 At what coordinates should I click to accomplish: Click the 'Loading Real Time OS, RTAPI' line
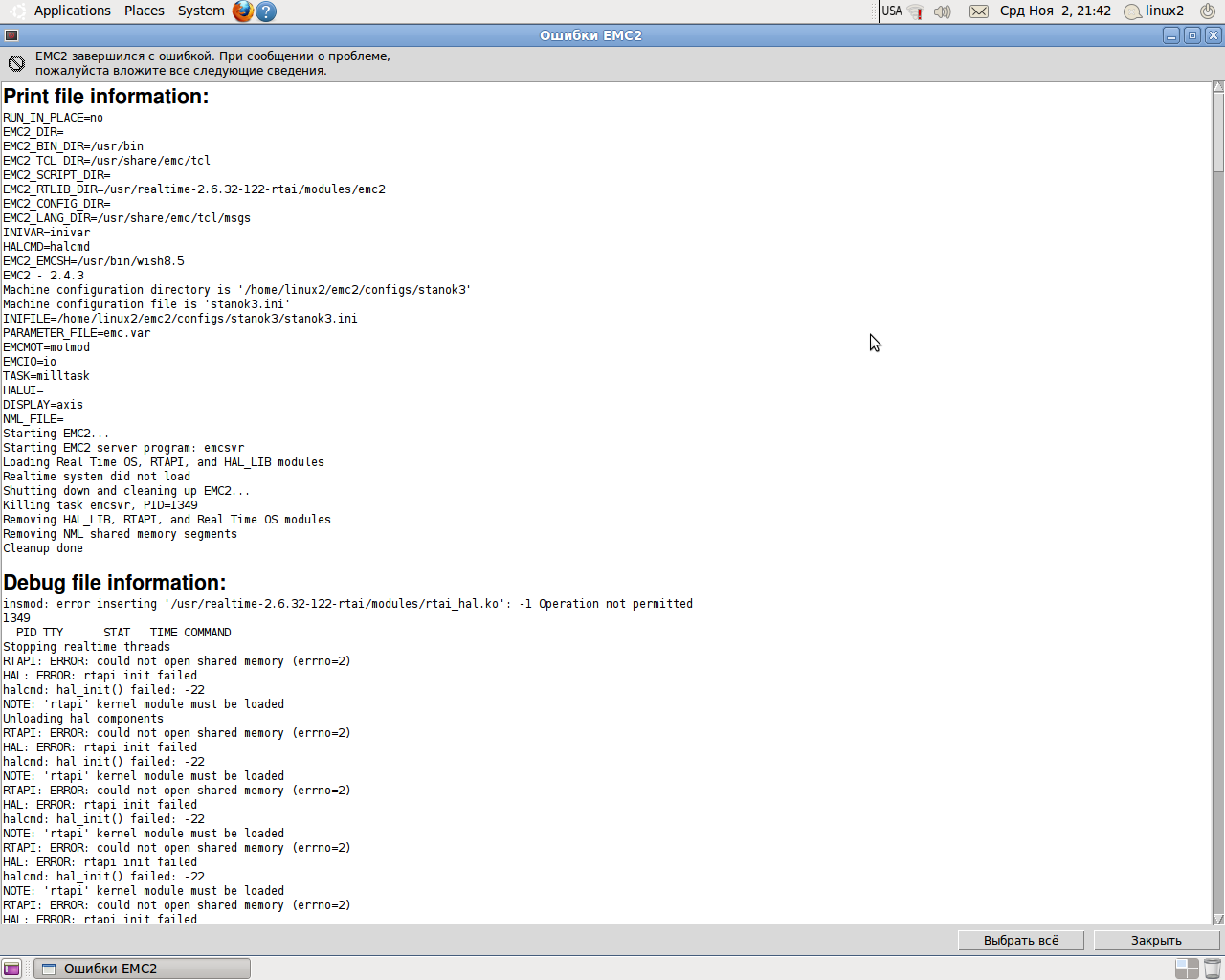coord(164,462)
